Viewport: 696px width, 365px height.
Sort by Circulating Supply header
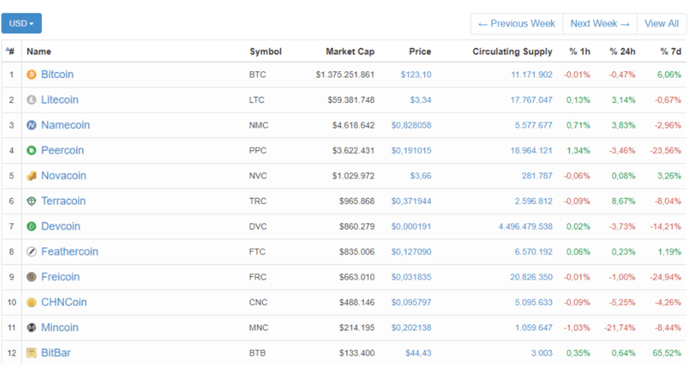coord(512,52)
